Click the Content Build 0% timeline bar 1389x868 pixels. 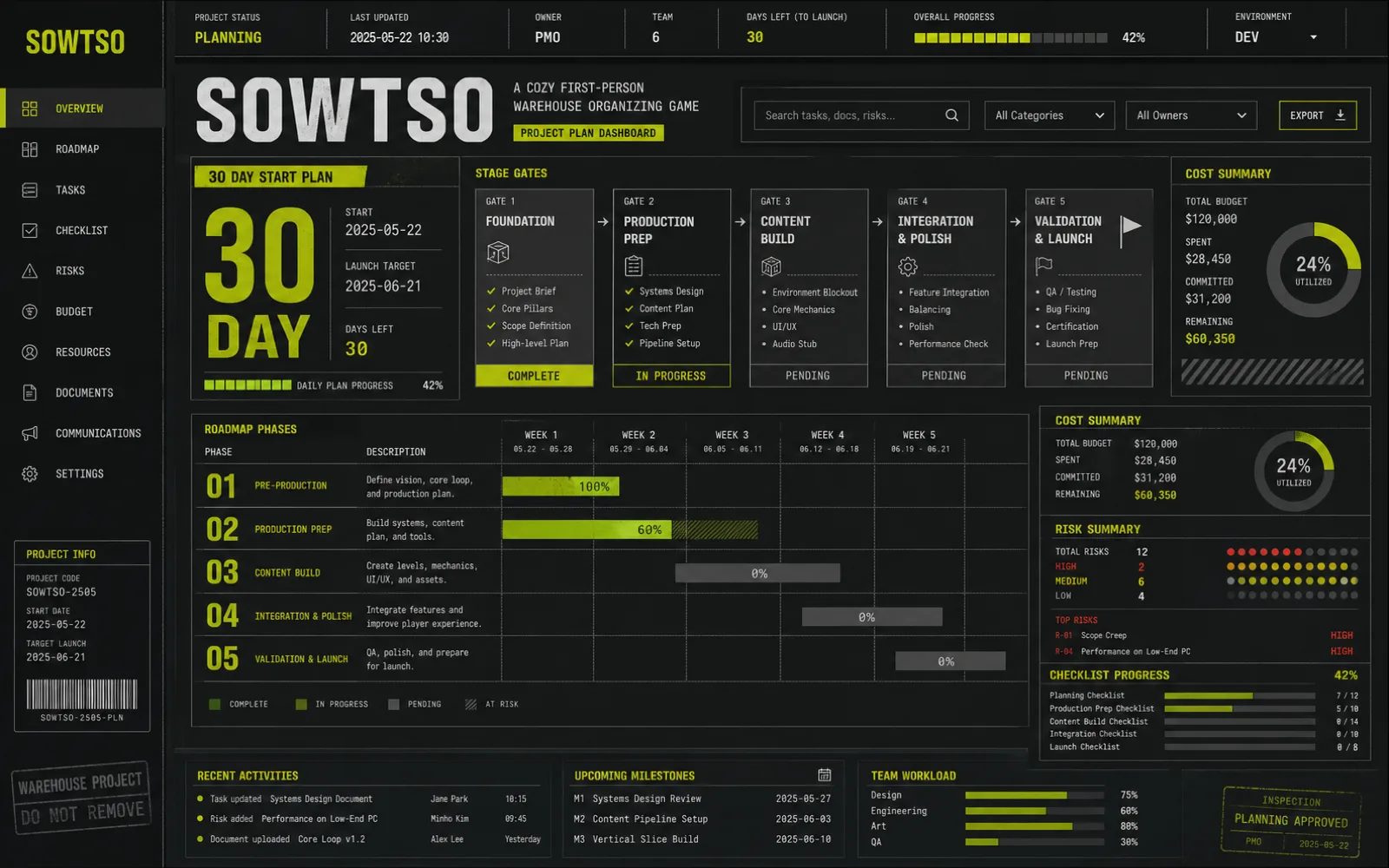(x=758, y=573)
